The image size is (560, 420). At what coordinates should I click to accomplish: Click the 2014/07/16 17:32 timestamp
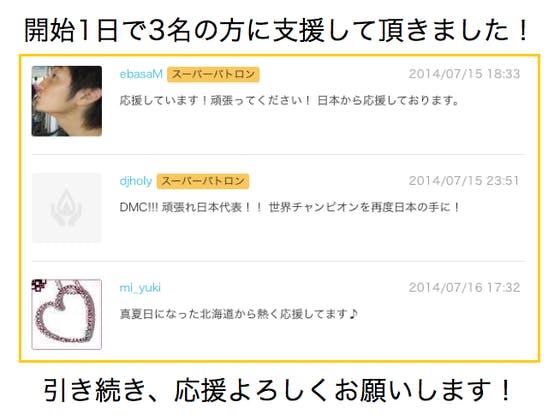pyautogui.click(x=464, y=288)
